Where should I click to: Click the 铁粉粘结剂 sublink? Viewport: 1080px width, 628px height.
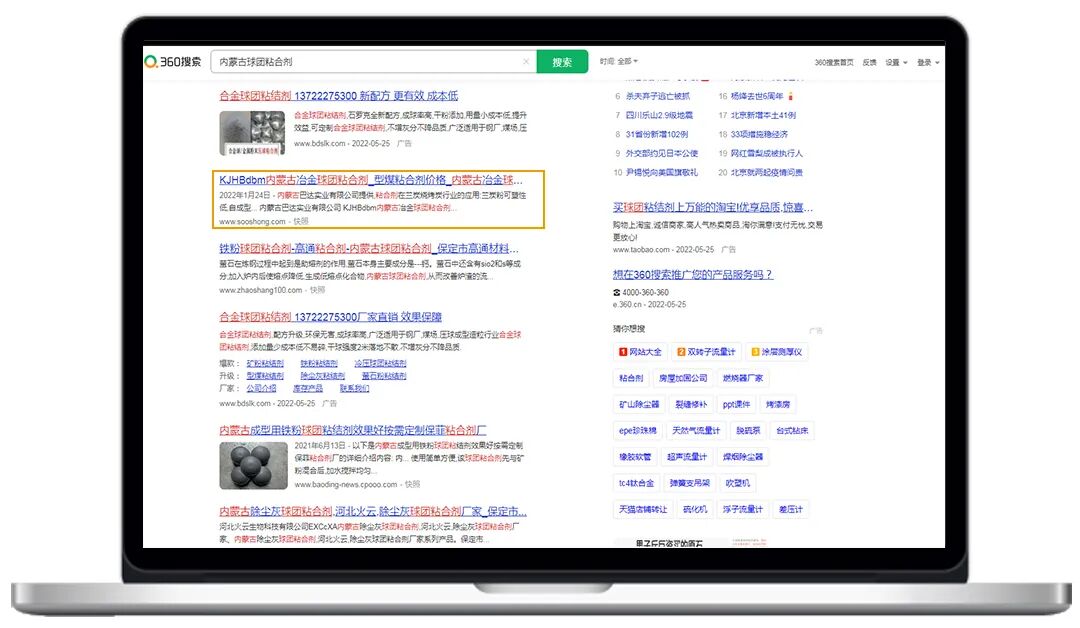pos(319,363)
